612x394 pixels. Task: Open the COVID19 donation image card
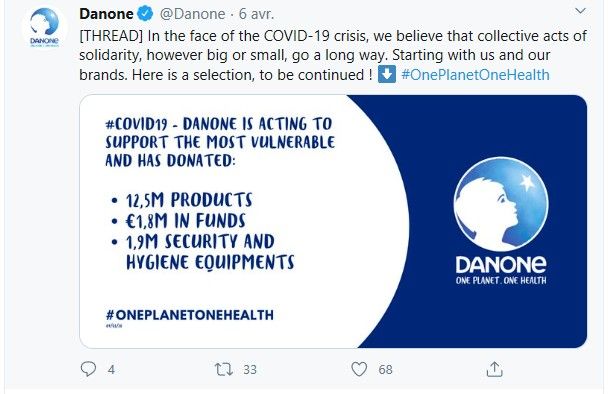coord(333,221)
